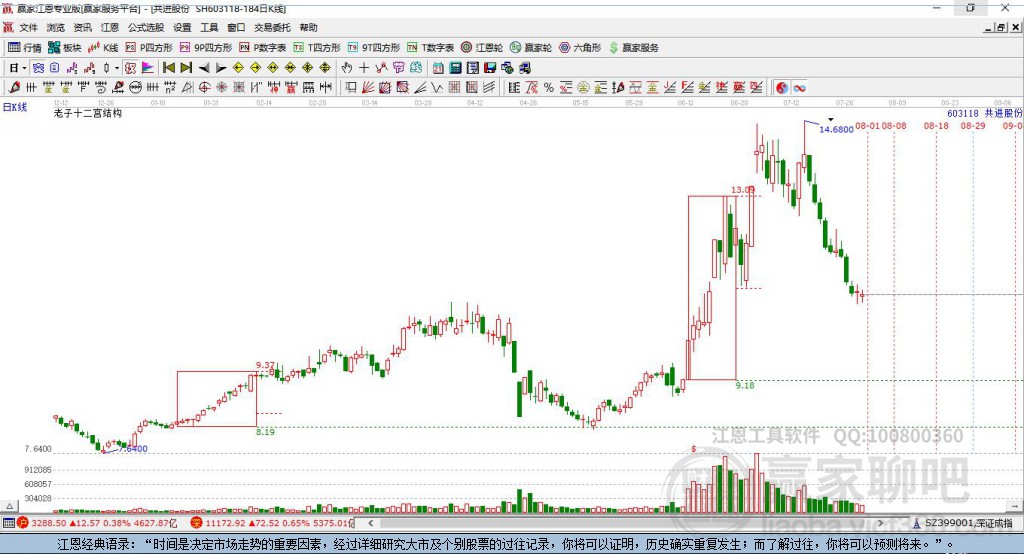Open the T数字表 tool
The image size is (1024, 554).
[x=430, y=48]
